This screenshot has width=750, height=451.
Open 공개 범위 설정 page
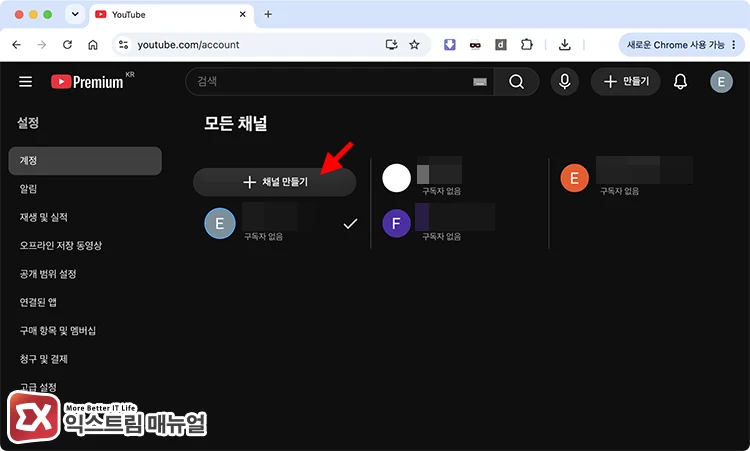pos(48,274)
